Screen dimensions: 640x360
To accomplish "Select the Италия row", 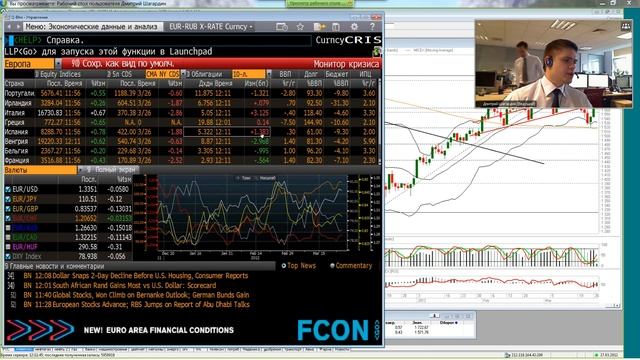I will coord(191,113).
